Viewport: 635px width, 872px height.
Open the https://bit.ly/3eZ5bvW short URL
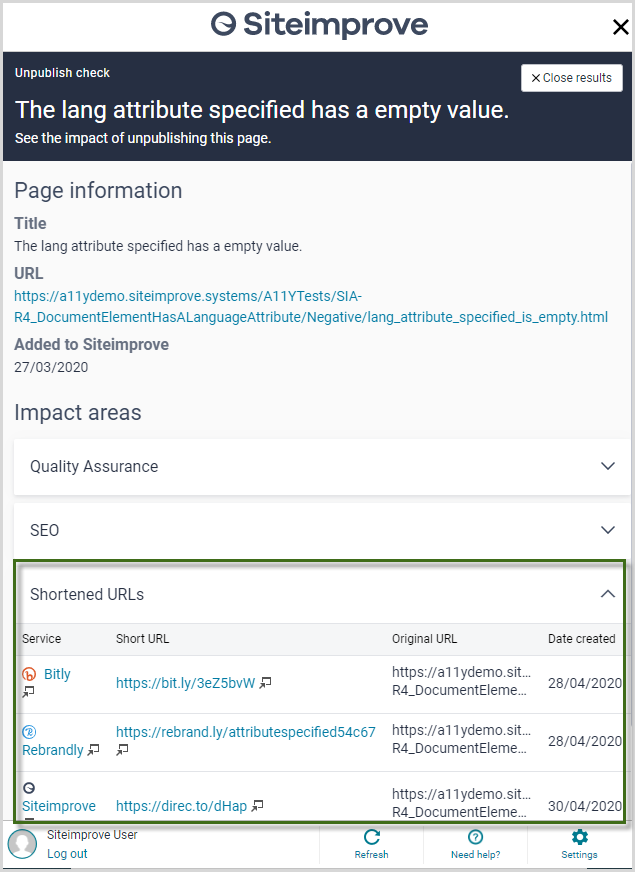(x=185, y=683)
